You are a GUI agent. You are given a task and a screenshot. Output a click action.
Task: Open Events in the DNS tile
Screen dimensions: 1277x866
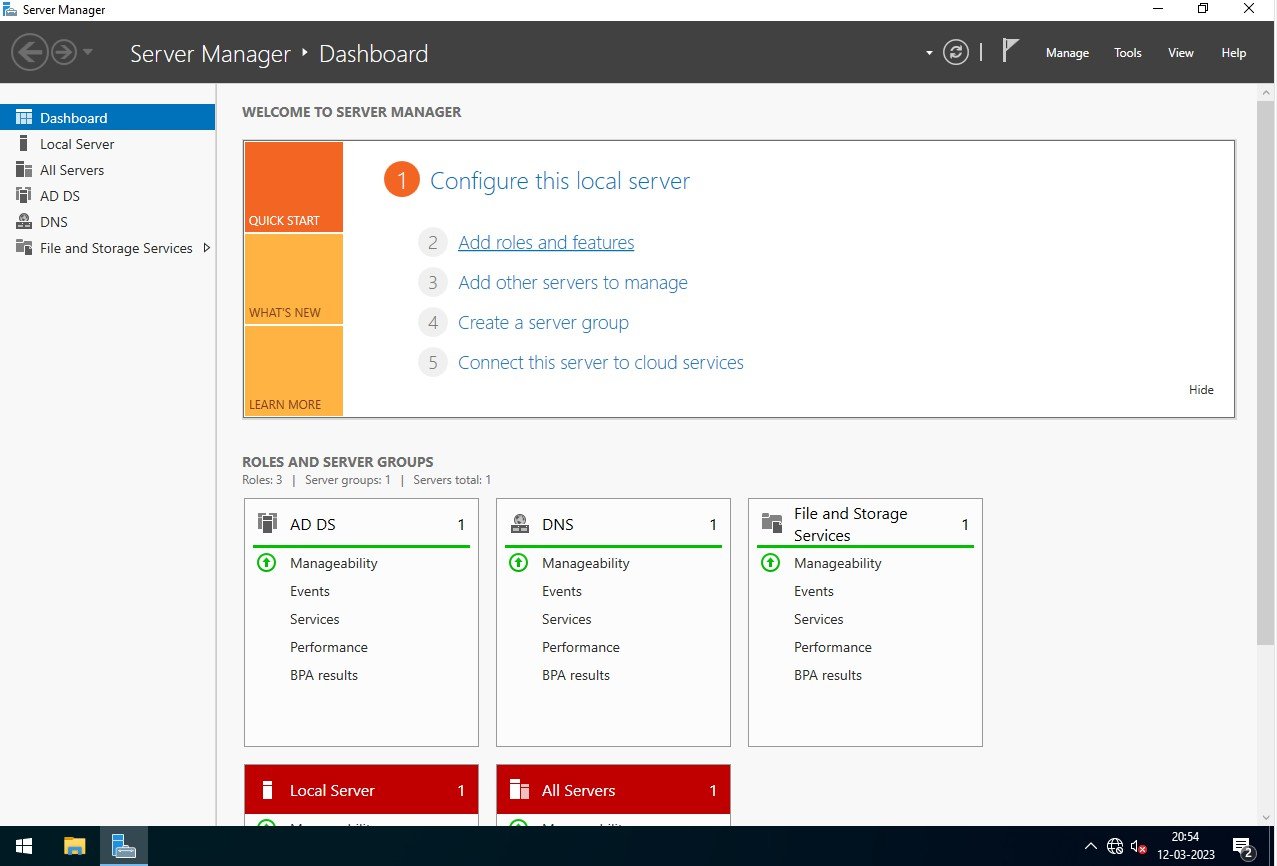(x=562, y=591)
